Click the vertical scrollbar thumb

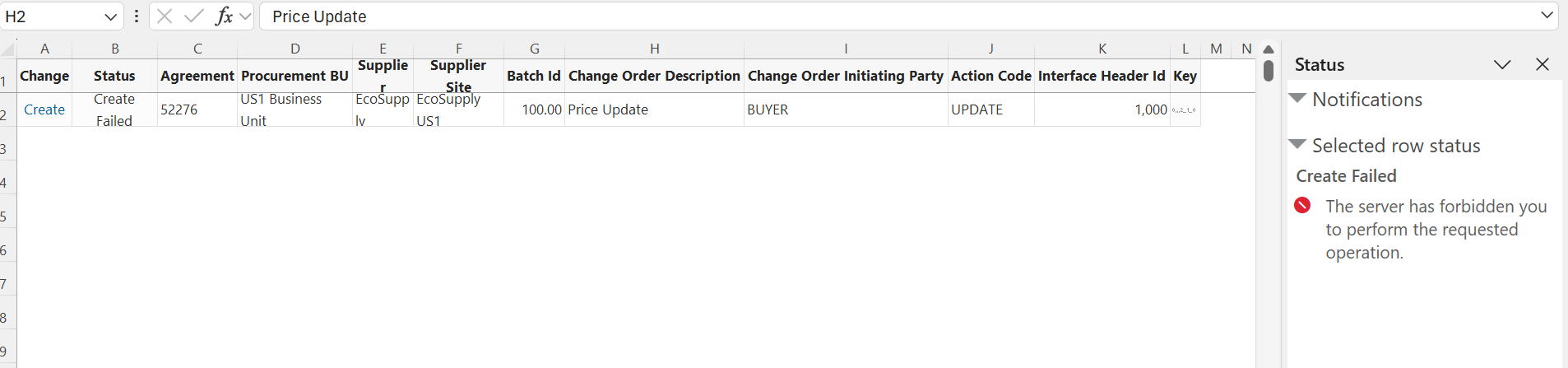click(1269, 71)
